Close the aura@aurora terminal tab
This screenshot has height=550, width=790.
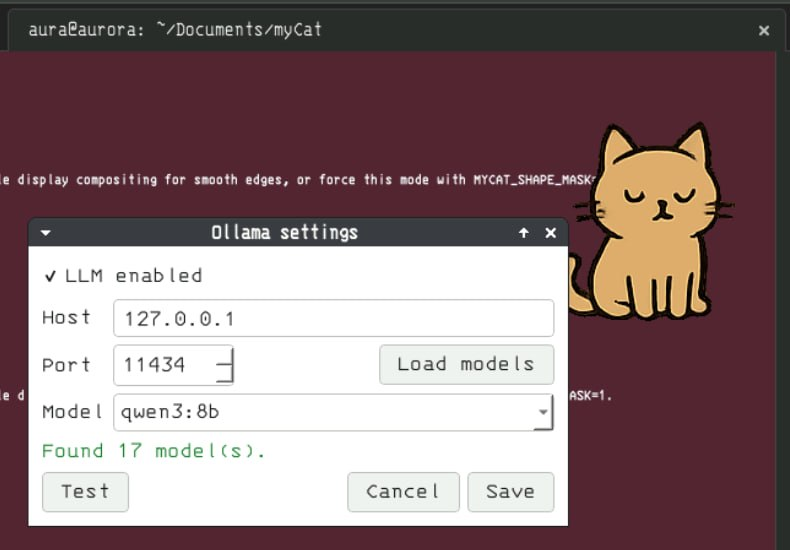coord(764,31)
